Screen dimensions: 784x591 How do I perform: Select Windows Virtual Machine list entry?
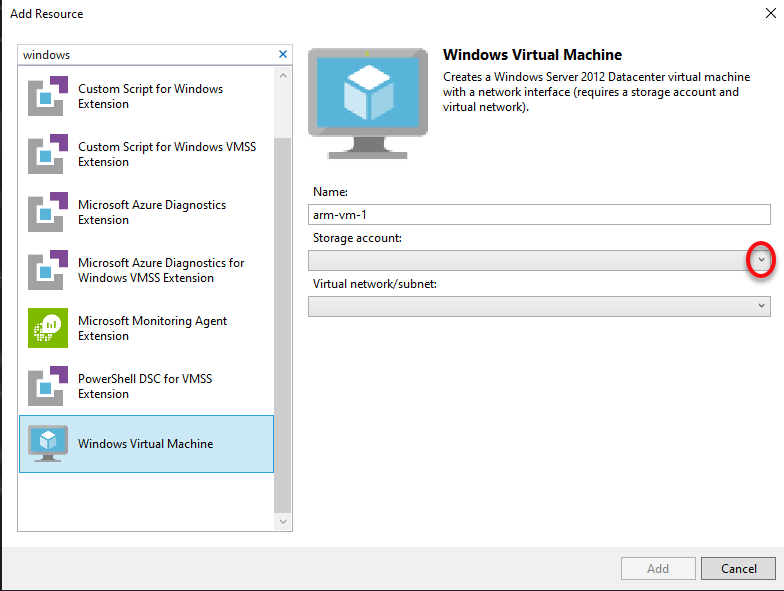coord(146,444)
